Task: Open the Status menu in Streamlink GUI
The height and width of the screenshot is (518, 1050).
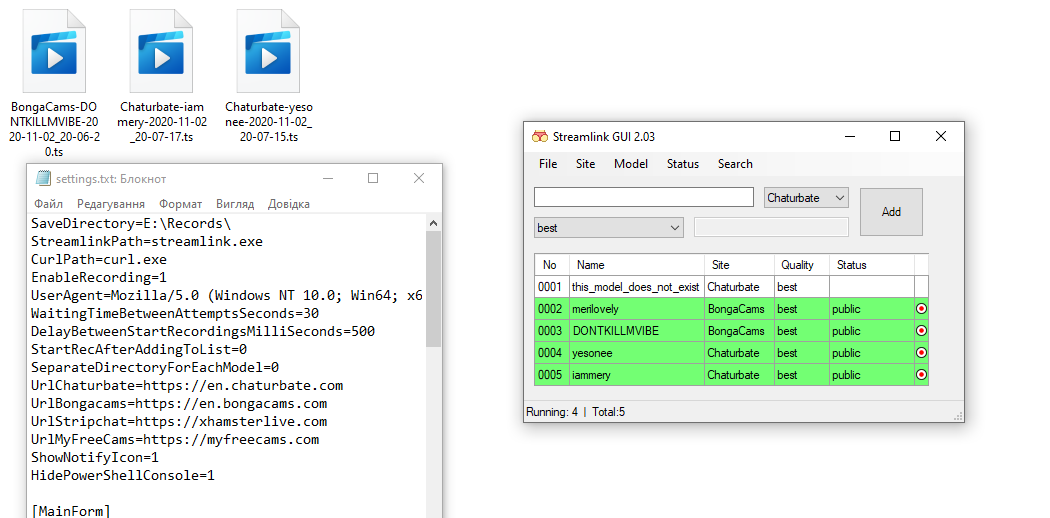Action: pos(683,164)
